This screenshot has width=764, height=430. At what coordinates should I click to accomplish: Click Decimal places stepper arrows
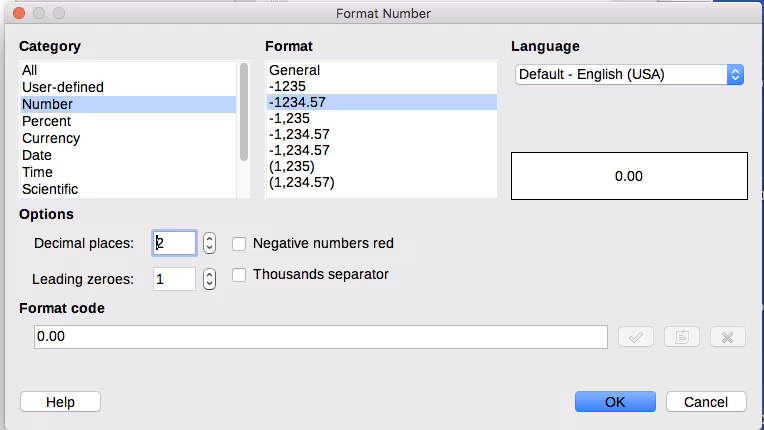coord(210,243)
